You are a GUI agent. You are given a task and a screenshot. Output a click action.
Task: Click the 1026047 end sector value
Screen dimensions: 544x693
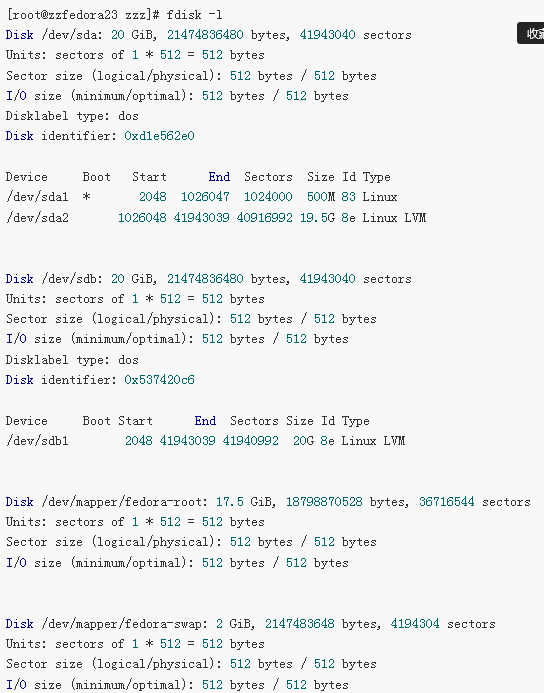pyautogui.click(x=205, y=197)
